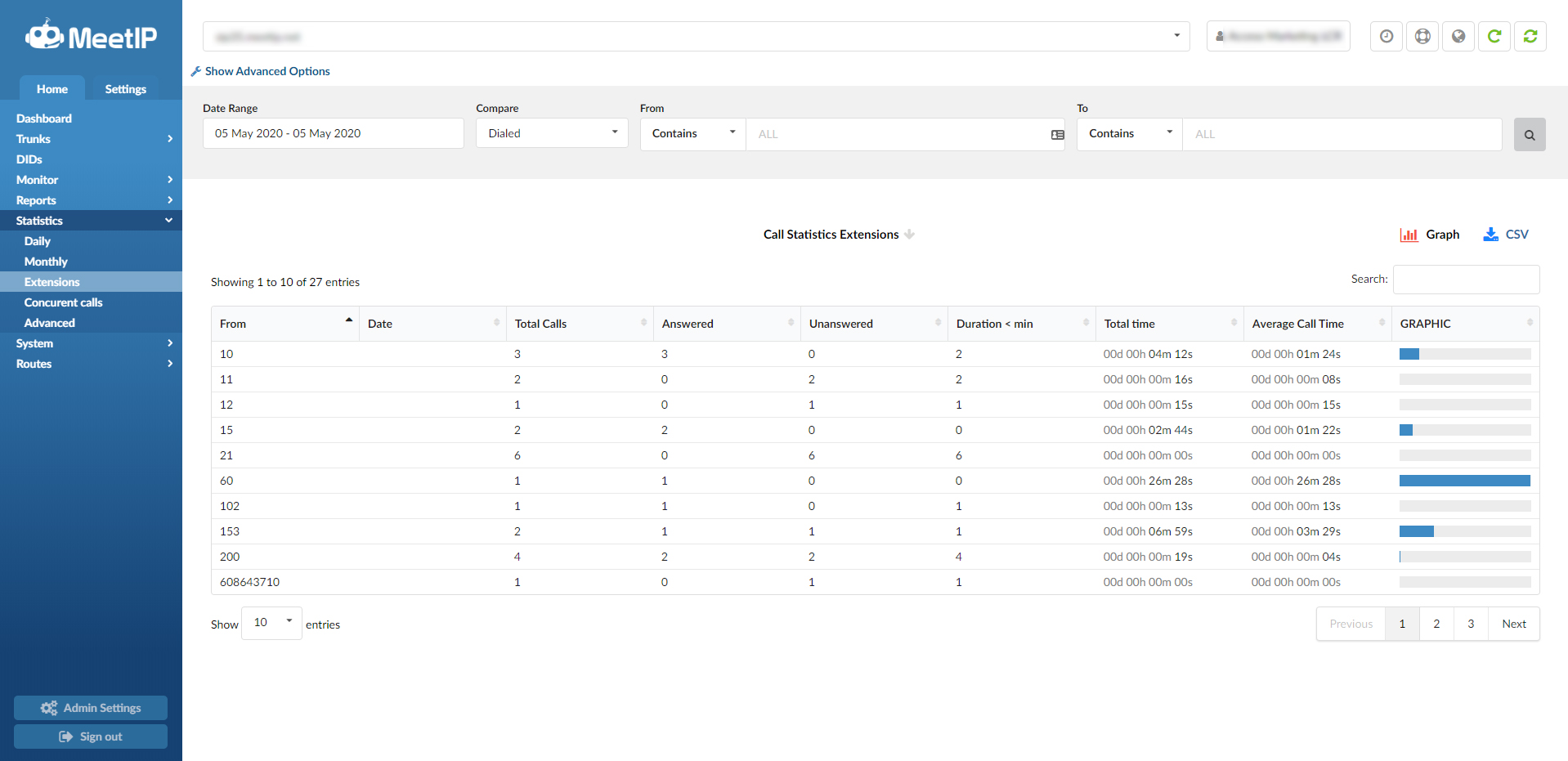Open the From Contains filter dropdown
Image resolution: width=1568 pixels, height=761 pixels.
coord(692,133)
